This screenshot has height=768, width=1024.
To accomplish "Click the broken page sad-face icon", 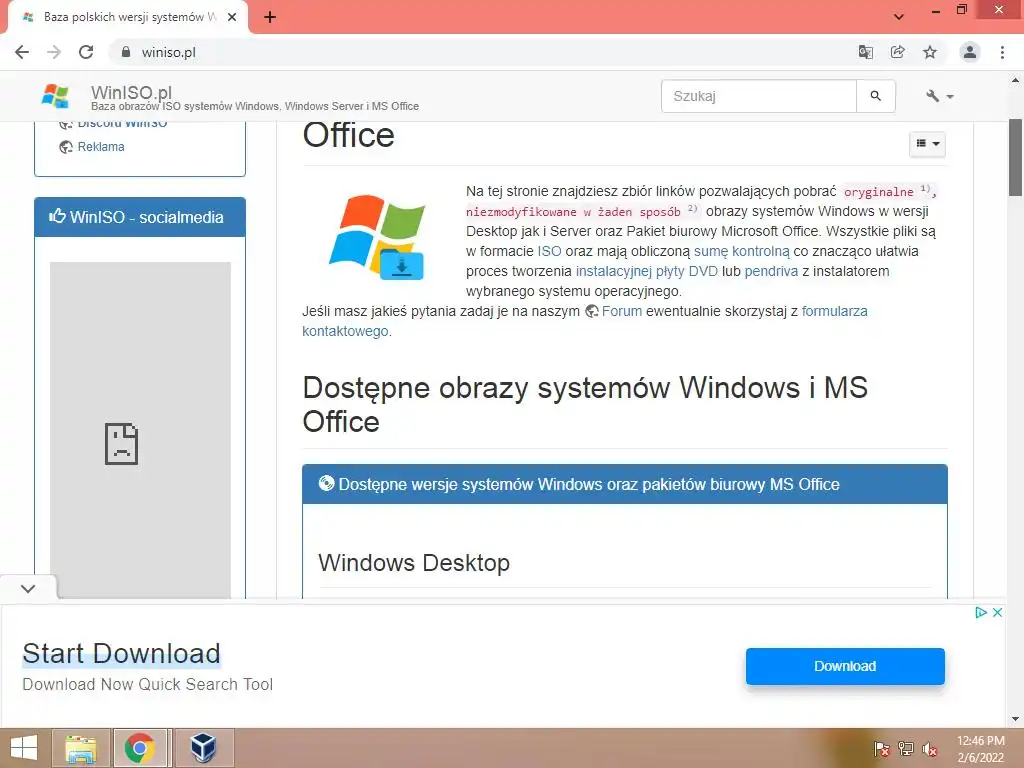I will point(121,444).
